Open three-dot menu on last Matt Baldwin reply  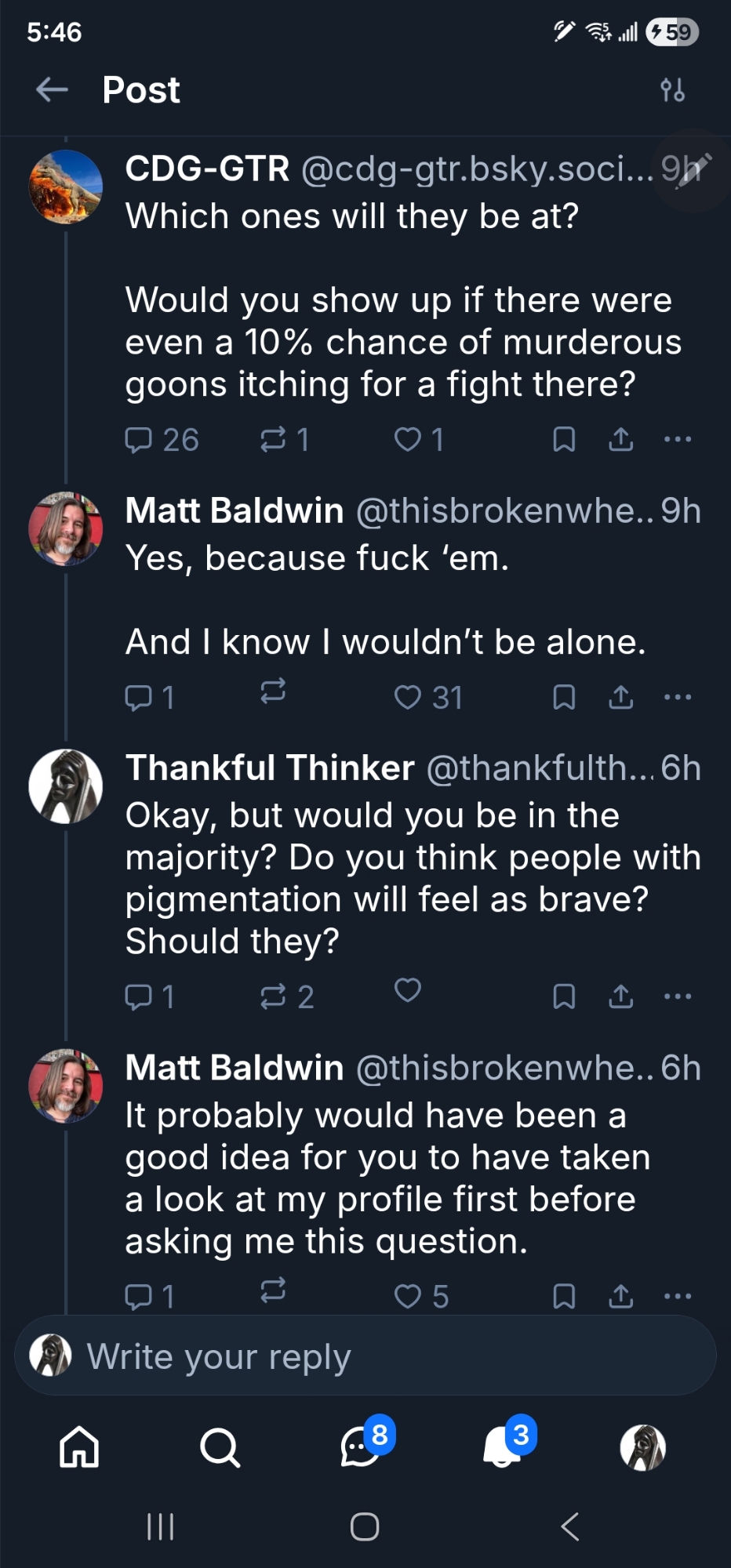tap(678, 1296)
